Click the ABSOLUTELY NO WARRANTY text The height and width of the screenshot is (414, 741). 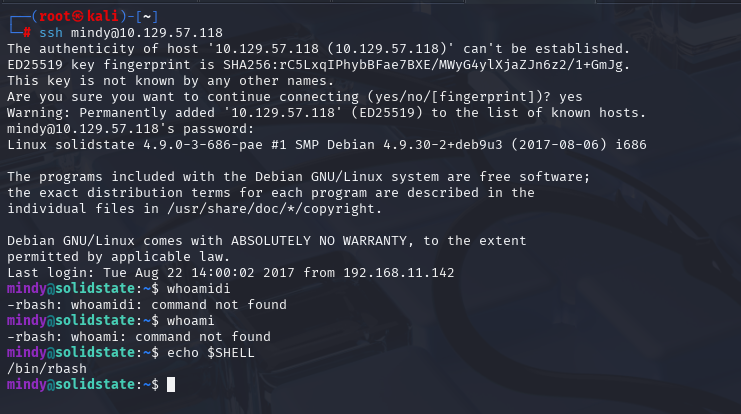pyautogui.click(x=319, y=241)
